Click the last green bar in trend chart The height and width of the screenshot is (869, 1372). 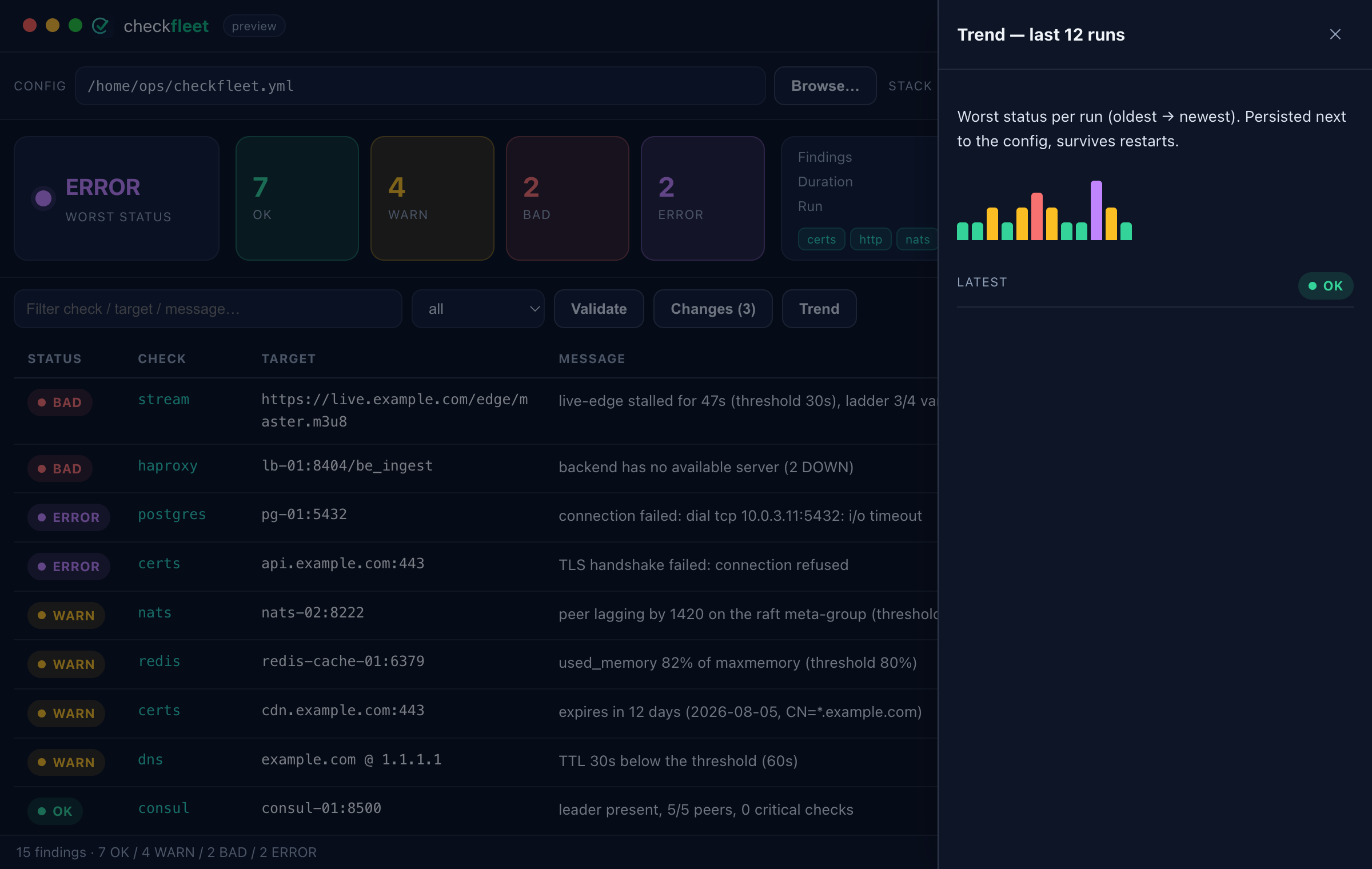click(x=1126, y=231)
